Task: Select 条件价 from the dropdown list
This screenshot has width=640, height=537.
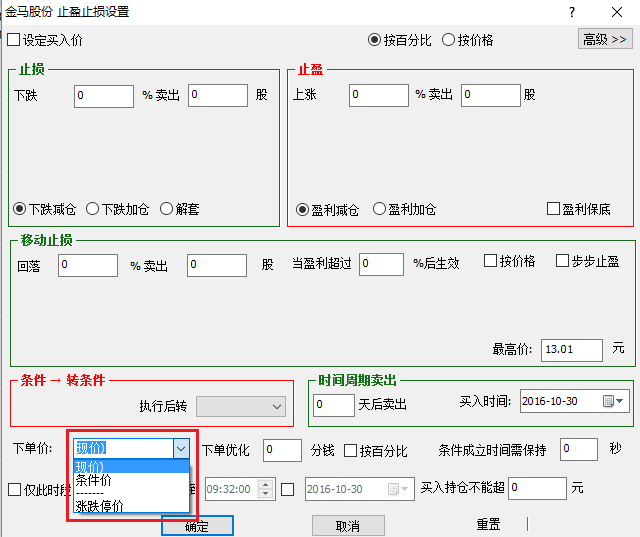Action: (x=94, y=480)
